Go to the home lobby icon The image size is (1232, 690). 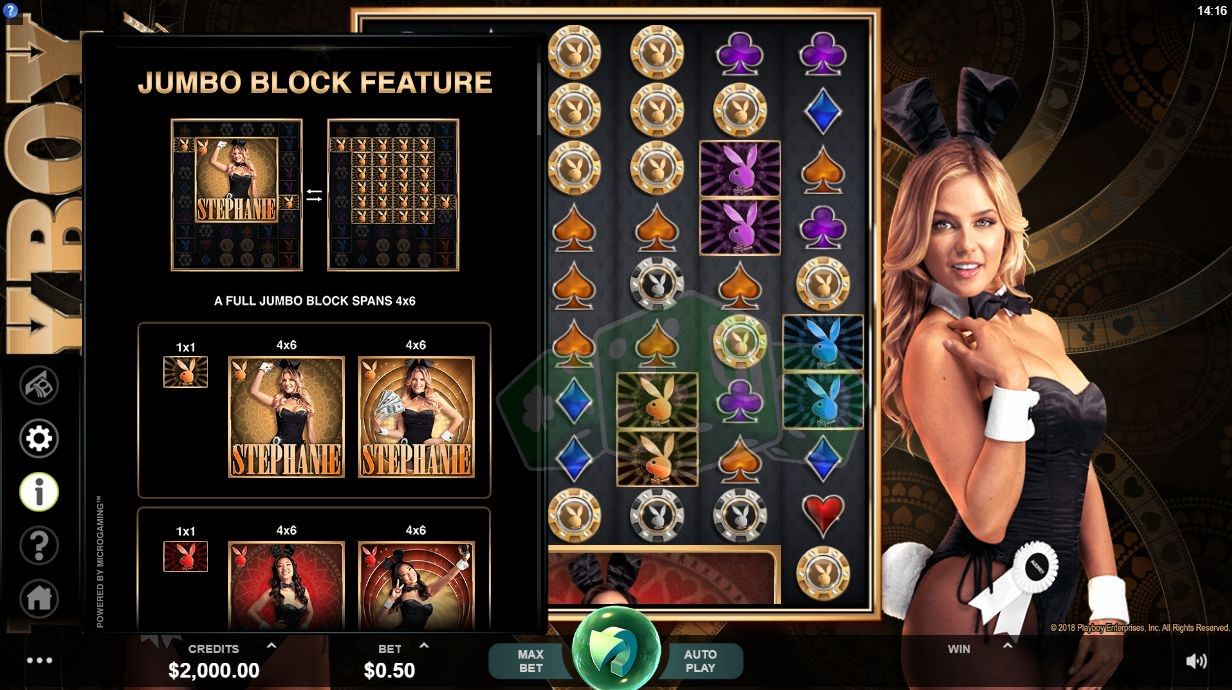point(40,599)
